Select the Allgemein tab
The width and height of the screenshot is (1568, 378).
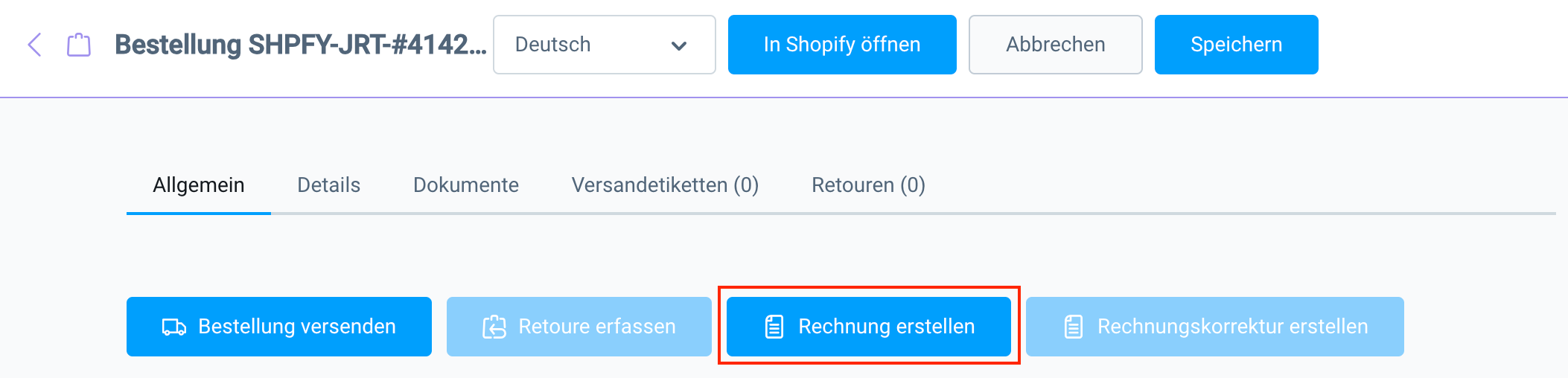[x=199, y=185]
